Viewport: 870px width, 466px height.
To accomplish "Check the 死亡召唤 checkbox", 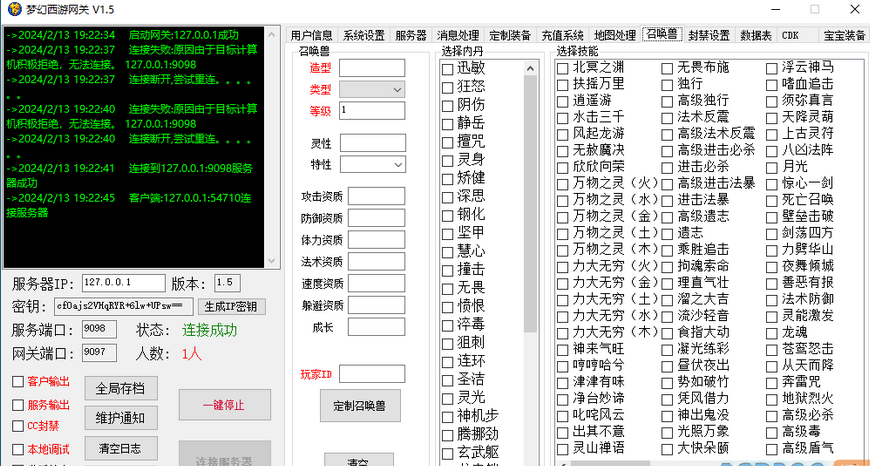I will tap(771, 200).
